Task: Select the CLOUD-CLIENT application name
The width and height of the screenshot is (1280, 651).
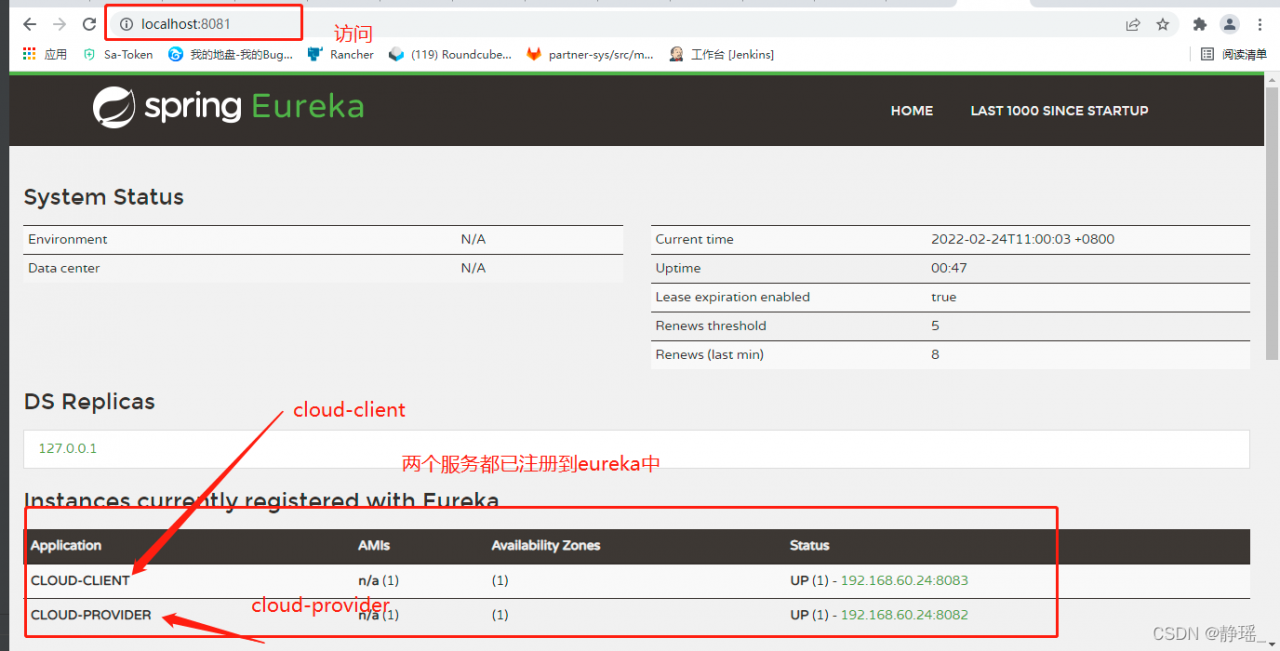Action: [80, 580]
